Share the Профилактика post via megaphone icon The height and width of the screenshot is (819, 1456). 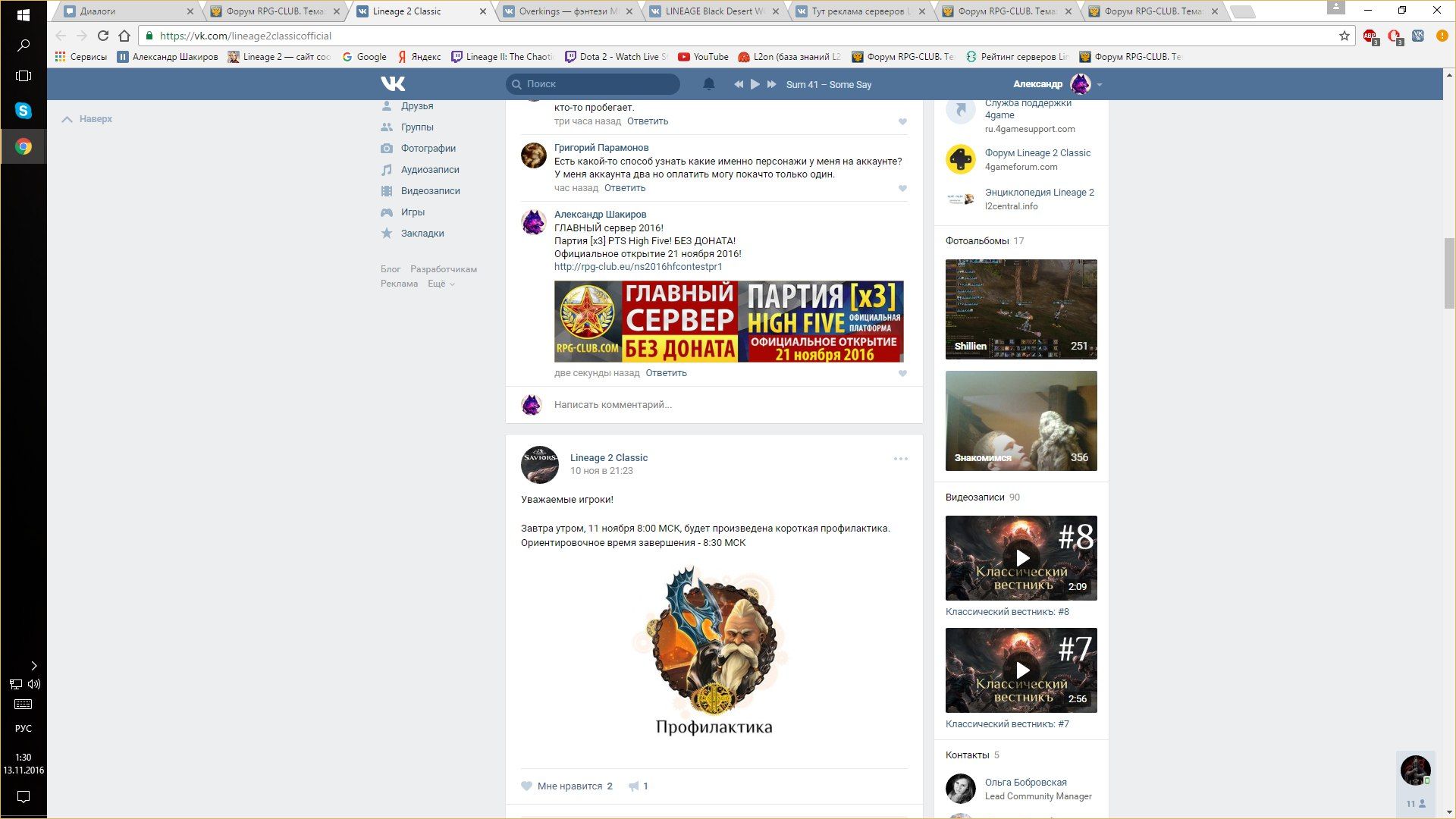coord(633,786)
